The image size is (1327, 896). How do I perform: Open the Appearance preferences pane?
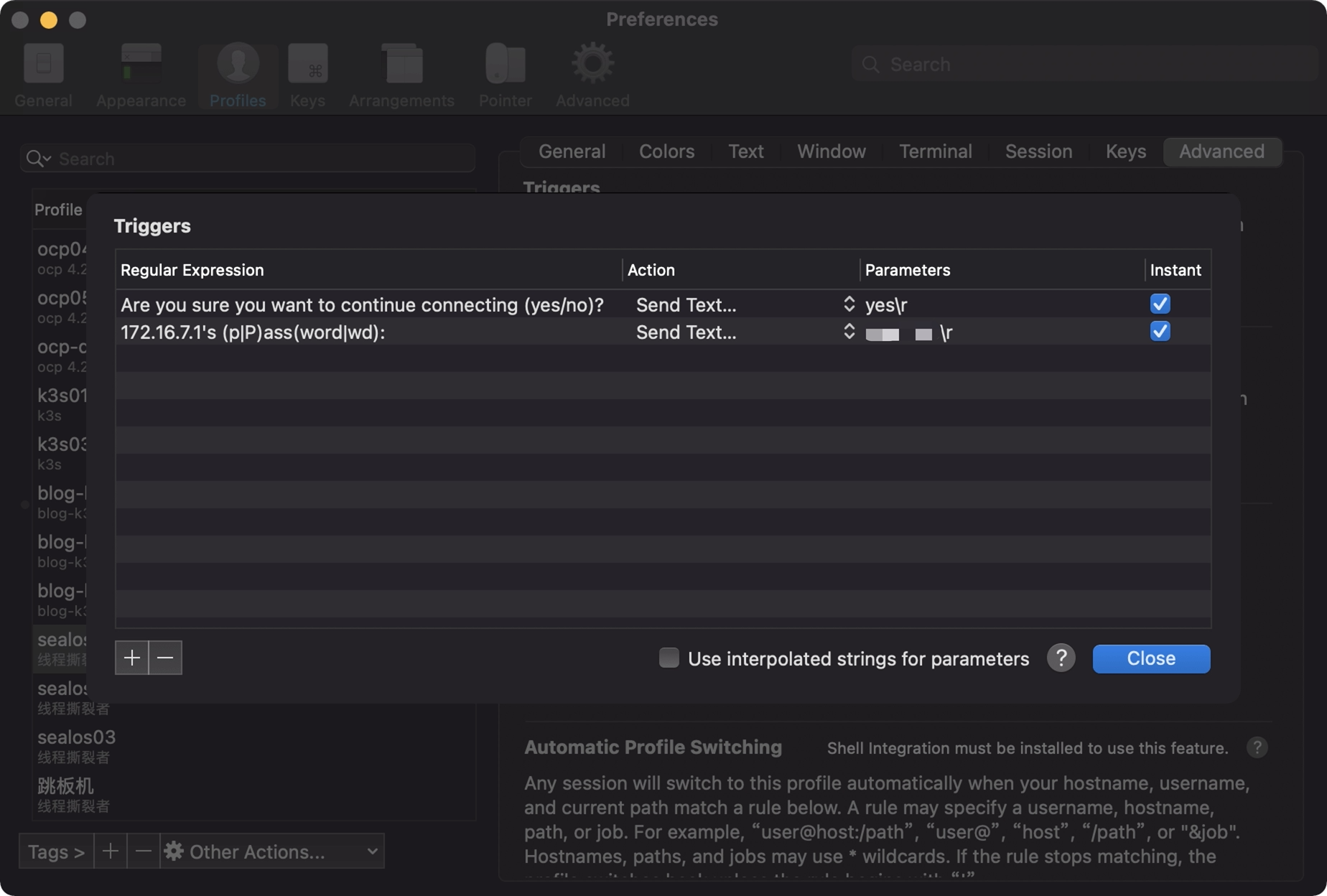pyautogui.click(x=141, y=75)
